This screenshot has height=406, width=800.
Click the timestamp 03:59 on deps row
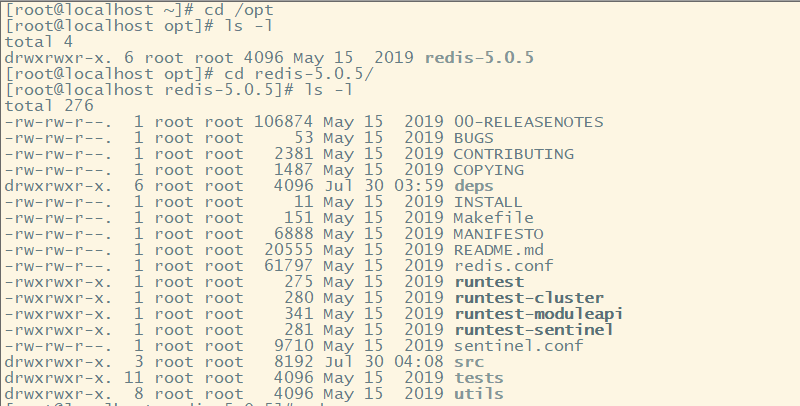click(419, 186)
